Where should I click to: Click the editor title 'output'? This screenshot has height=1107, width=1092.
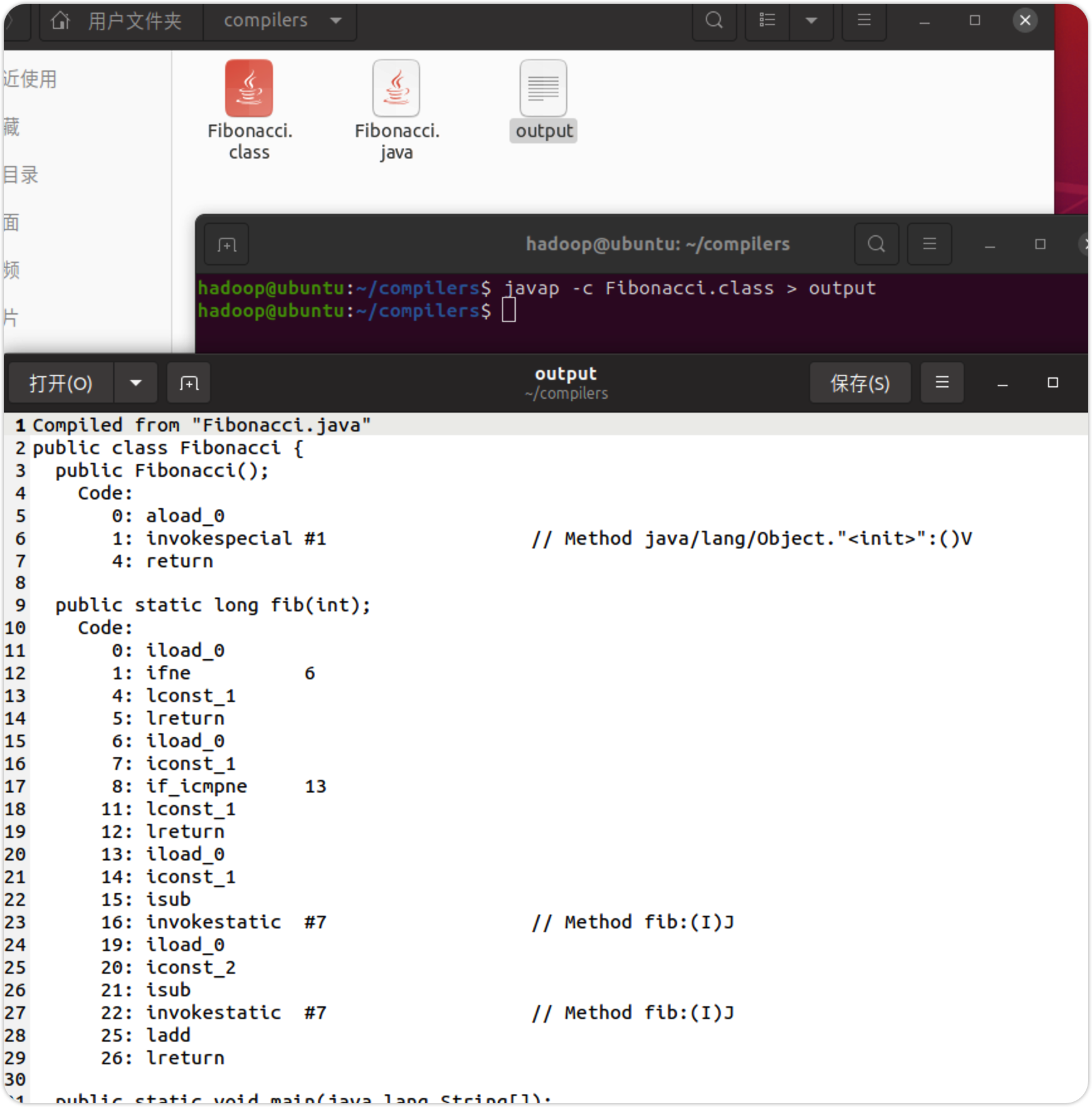point(565,374)
